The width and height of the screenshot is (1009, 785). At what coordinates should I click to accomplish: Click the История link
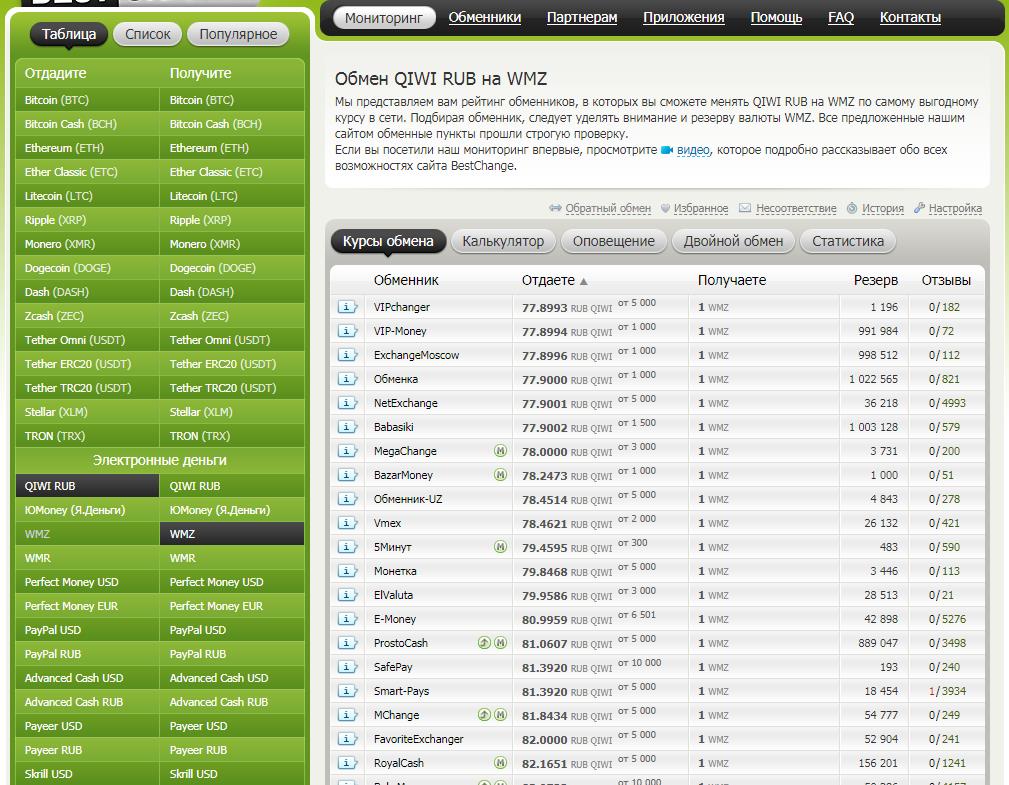(883, 208)
